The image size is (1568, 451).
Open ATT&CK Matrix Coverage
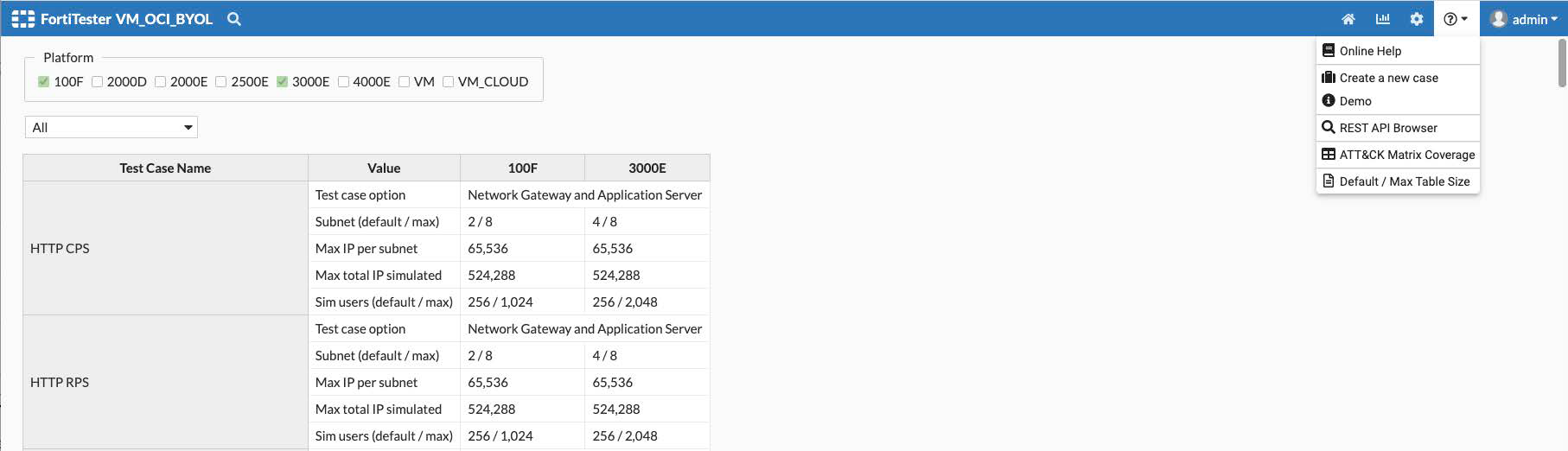click(1398, 155)
